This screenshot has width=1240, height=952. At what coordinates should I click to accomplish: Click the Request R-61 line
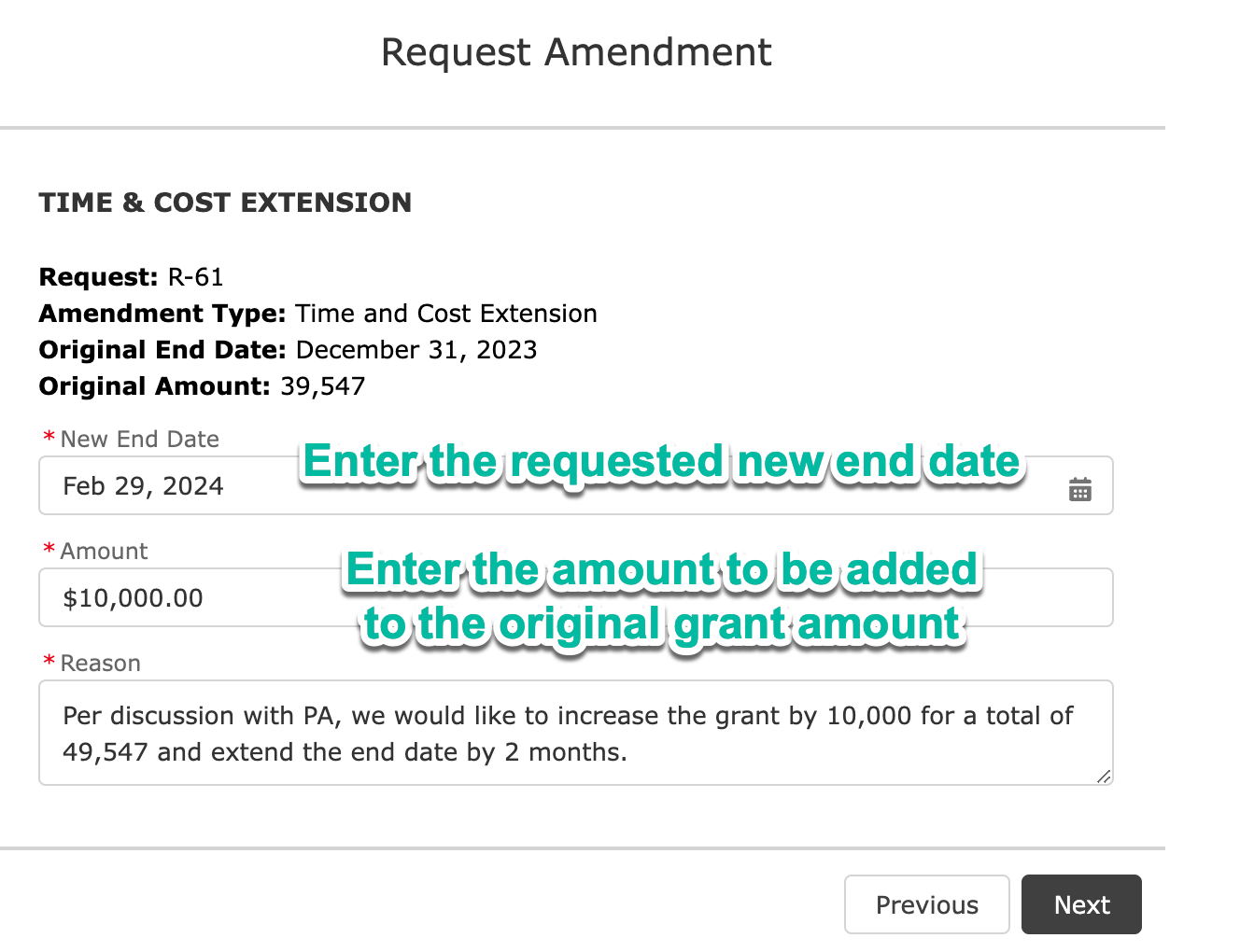click(132, 277)
